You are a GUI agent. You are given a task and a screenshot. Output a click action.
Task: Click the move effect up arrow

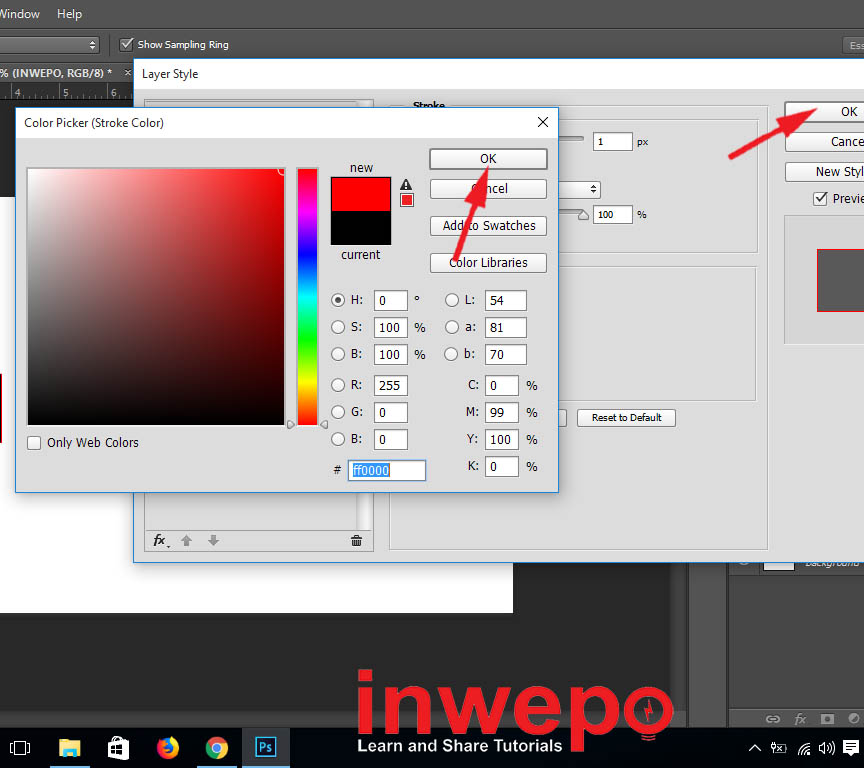click(x=186, y=540)
